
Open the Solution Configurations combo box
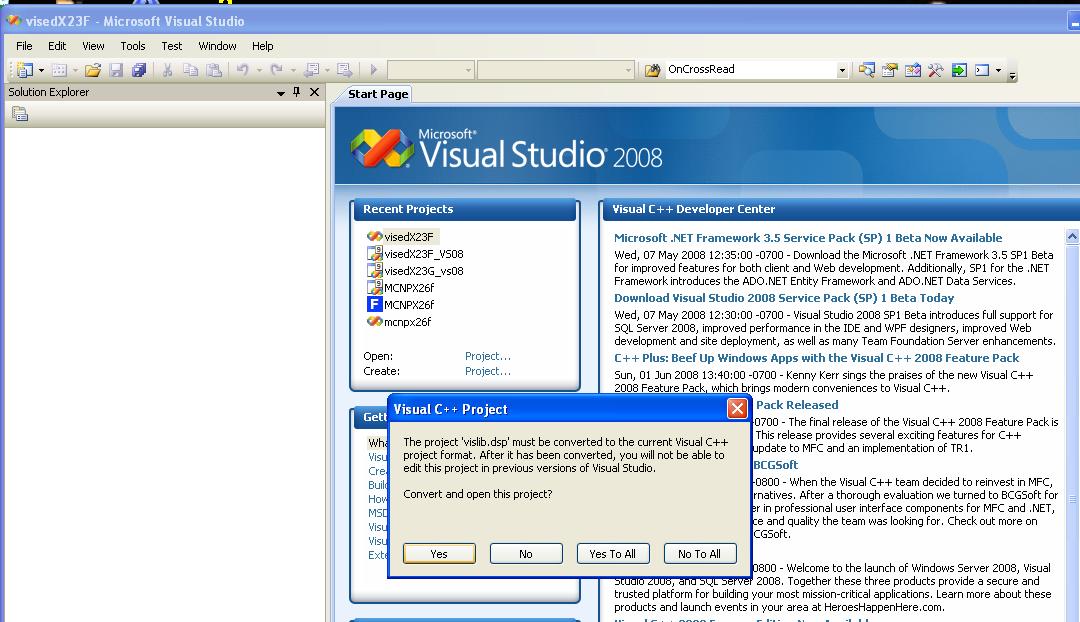(x=430, y=70)
